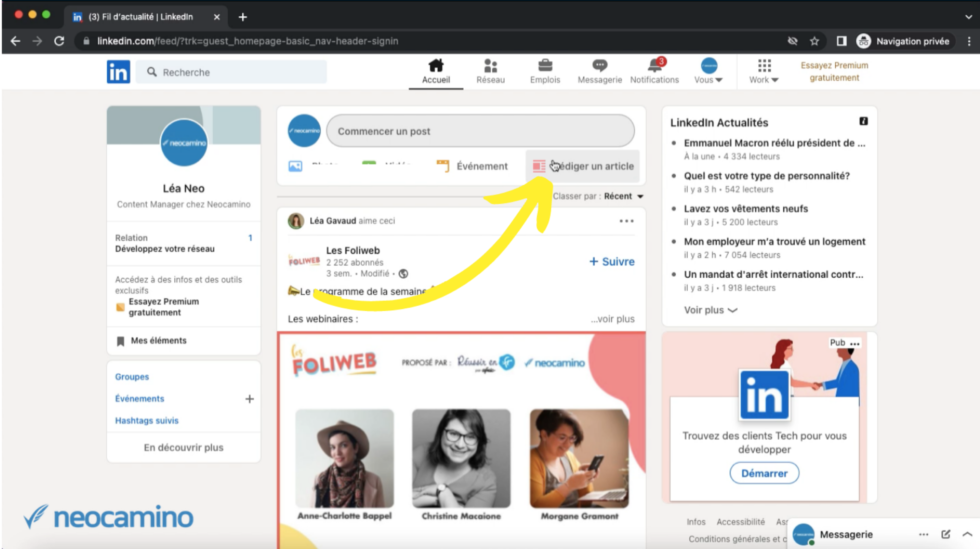Click Essayez Premium gratuitement header link
This screenshot has width=980, height=549.
[x=834, y=71]
